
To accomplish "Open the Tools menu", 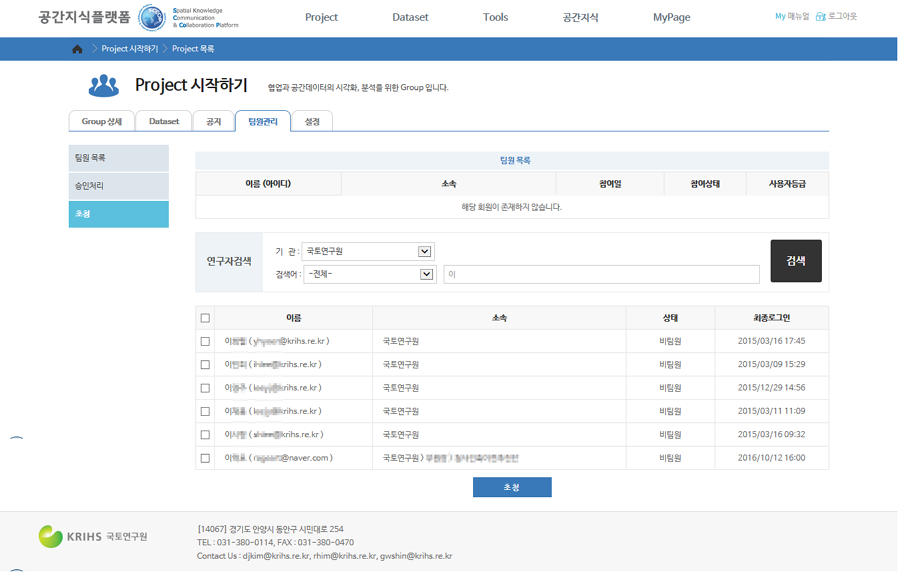I will click(495, 17).
